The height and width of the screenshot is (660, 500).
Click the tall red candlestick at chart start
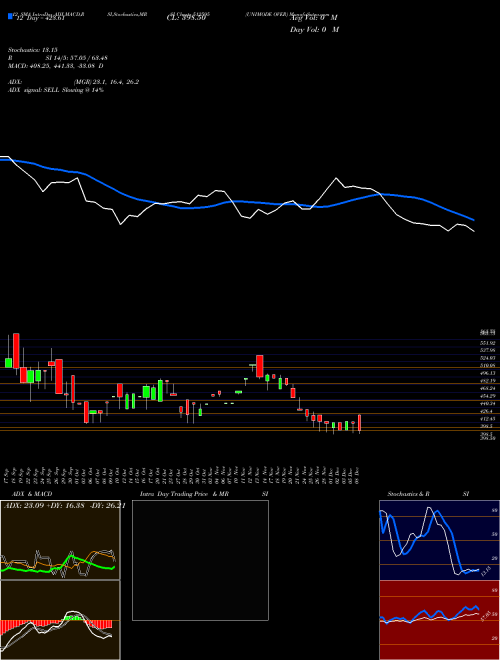point(16,351)
